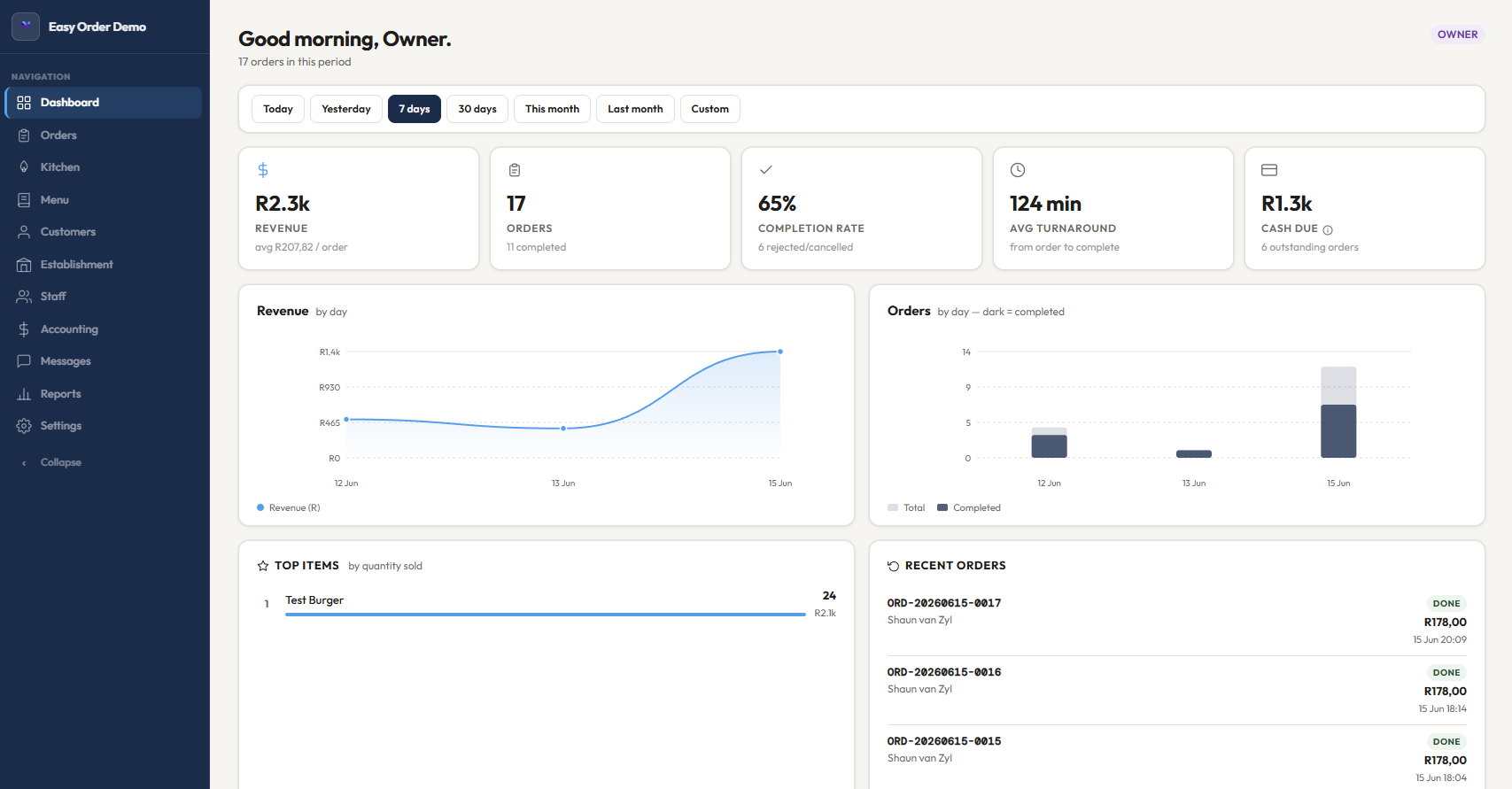Screen dimensions: 1512x789
Task: Click the Settings gear icon in sidebar
Action: [24, 426]
